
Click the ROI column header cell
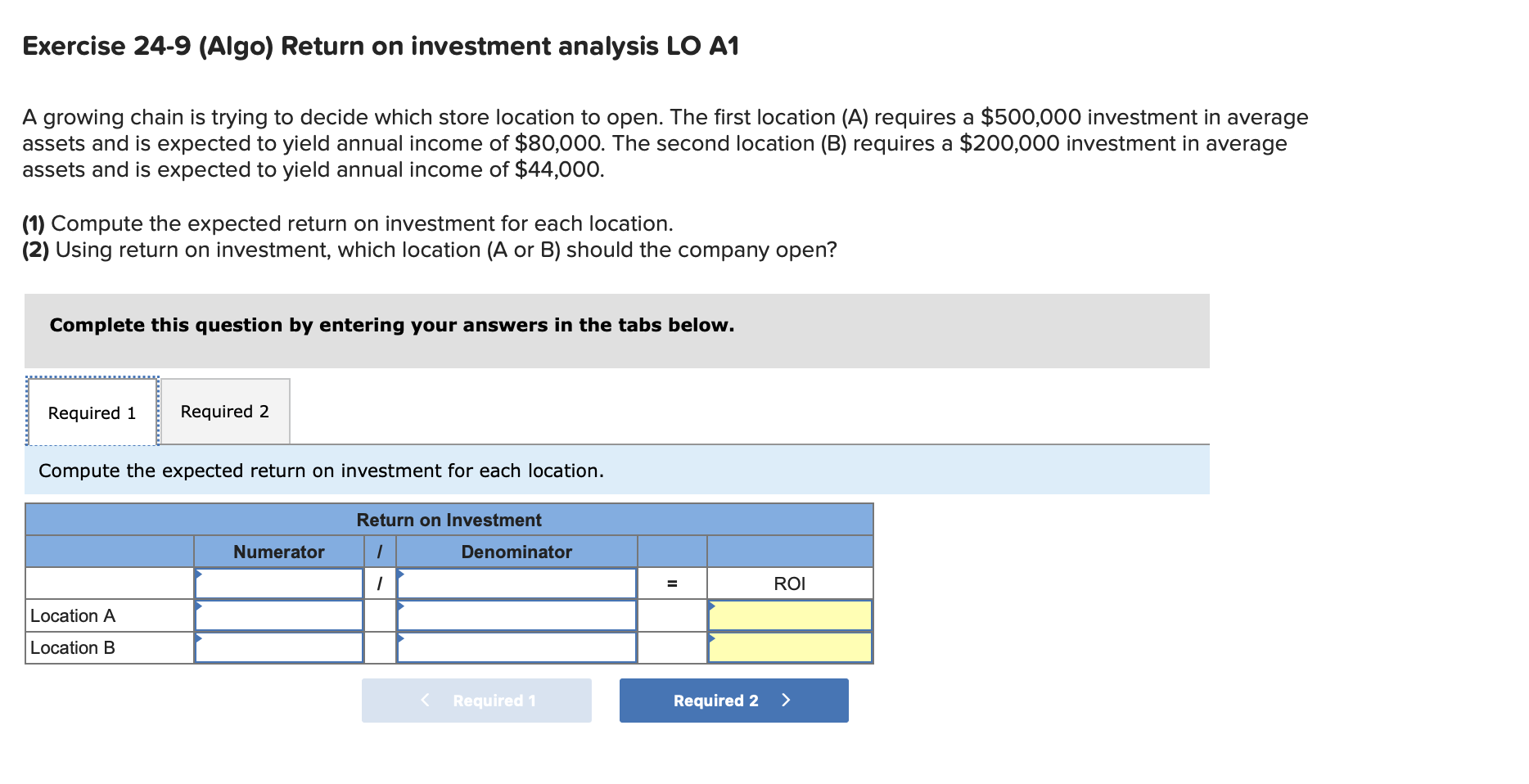789,583
